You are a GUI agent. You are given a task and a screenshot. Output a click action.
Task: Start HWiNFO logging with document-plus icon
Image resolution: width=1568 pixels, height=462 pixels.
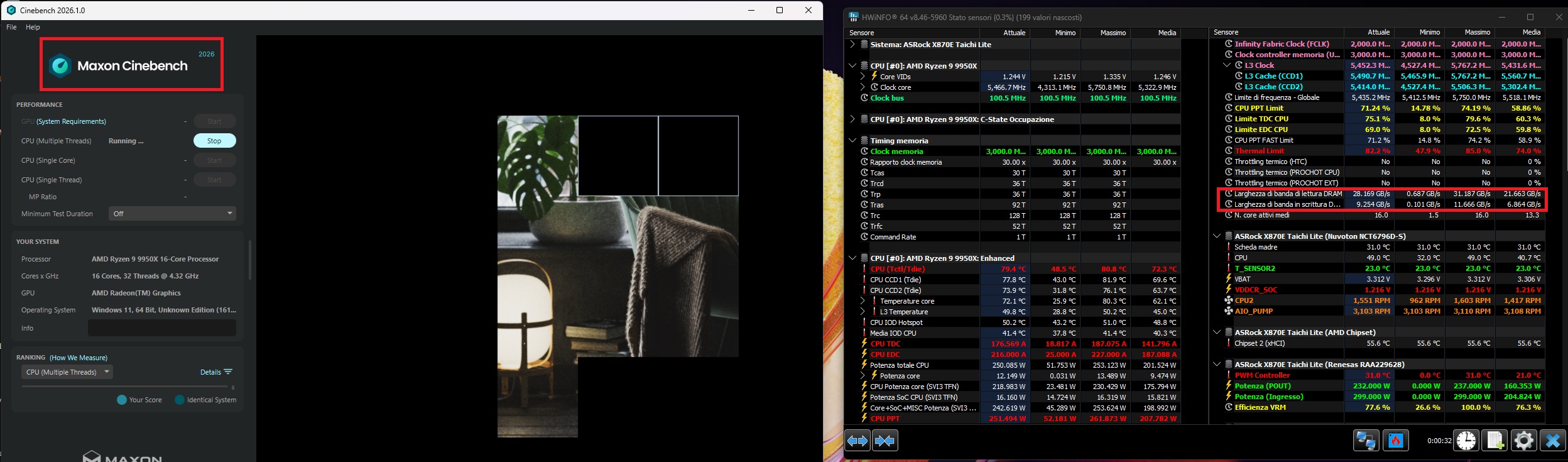click(1494, 441)
